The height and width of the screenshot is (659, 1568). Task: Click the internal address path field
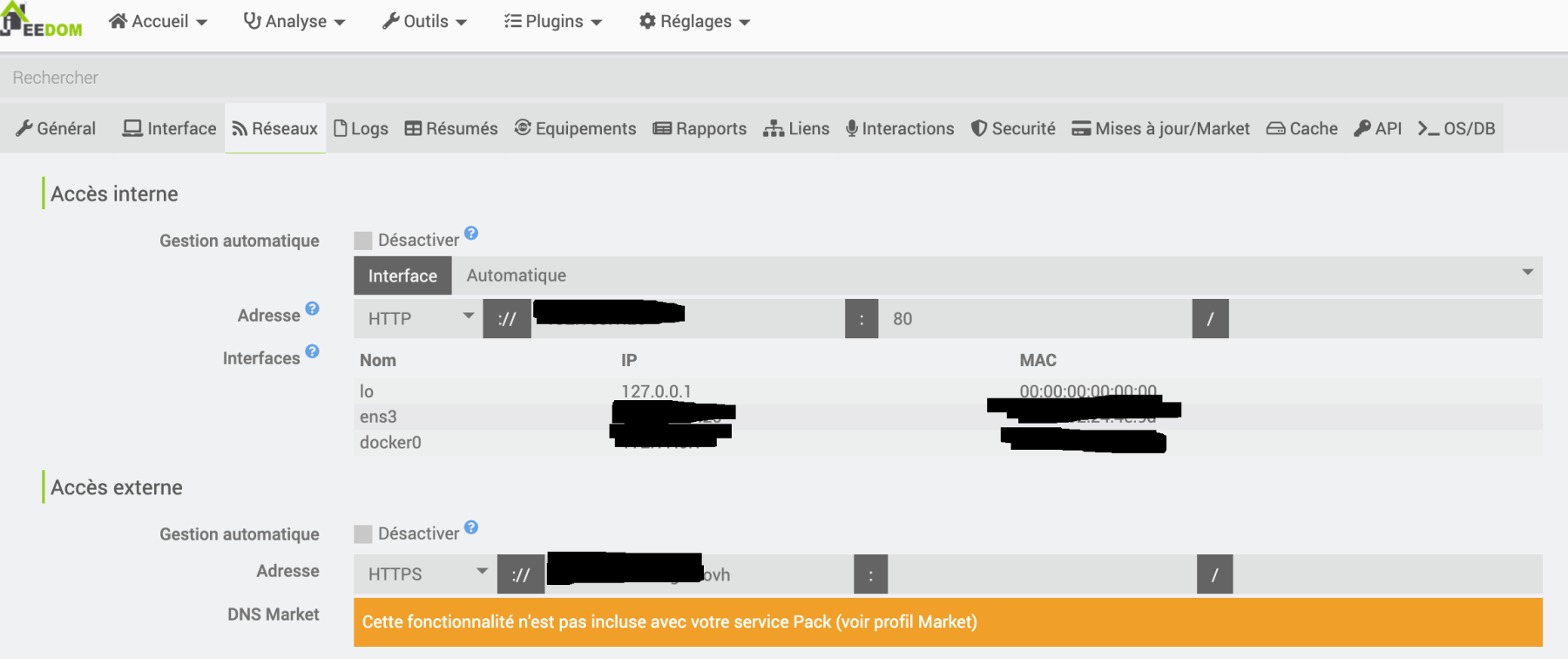(x=1385, y=318)
